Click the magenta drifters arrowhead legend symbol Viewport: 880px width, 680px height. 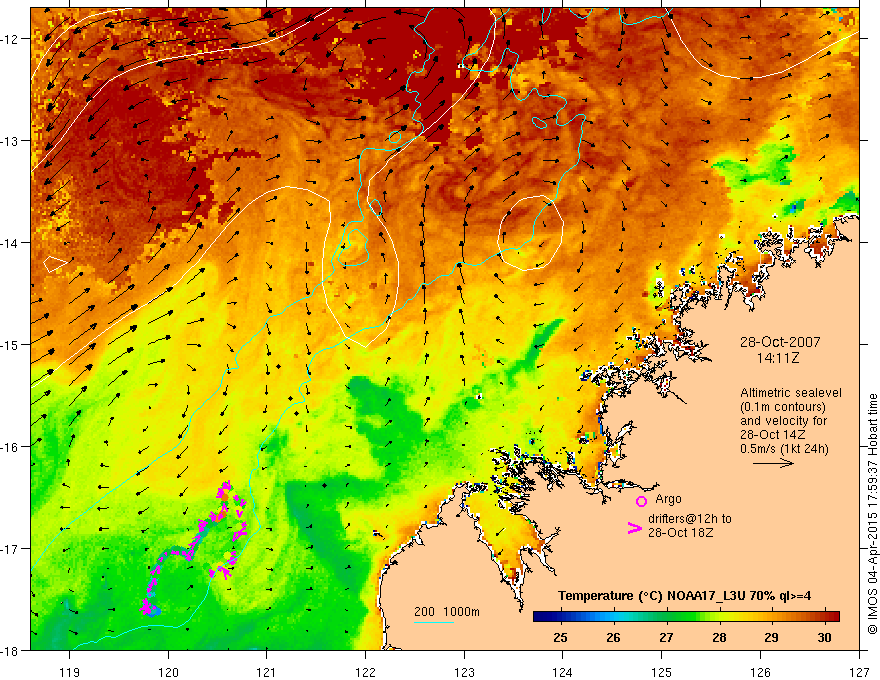pyautogui.click(x=635, y=528)
